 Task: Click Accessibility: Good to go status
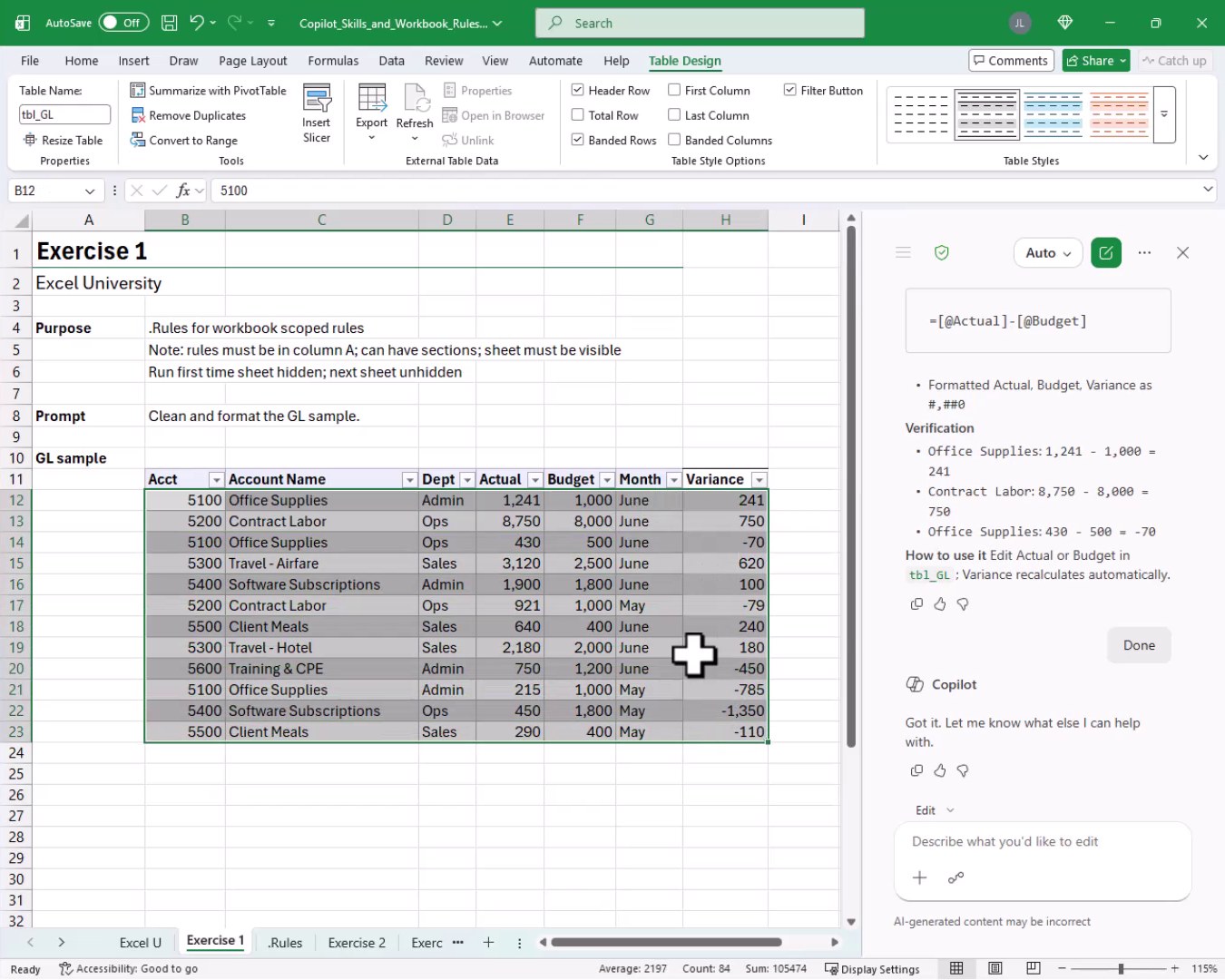tap(128, 969)
